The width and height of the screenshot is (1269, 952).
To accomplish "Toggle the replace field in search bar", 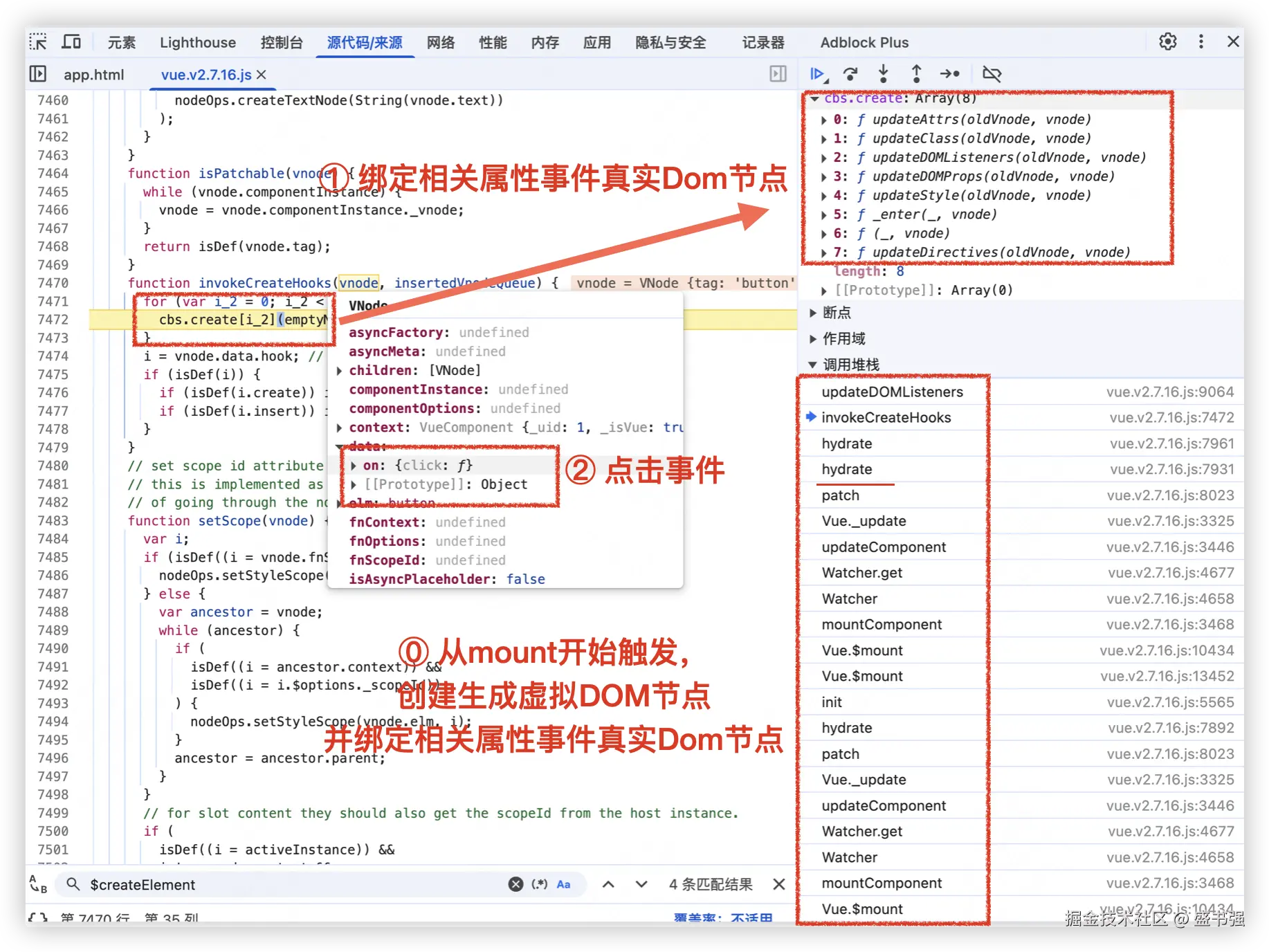I will 38,884.
